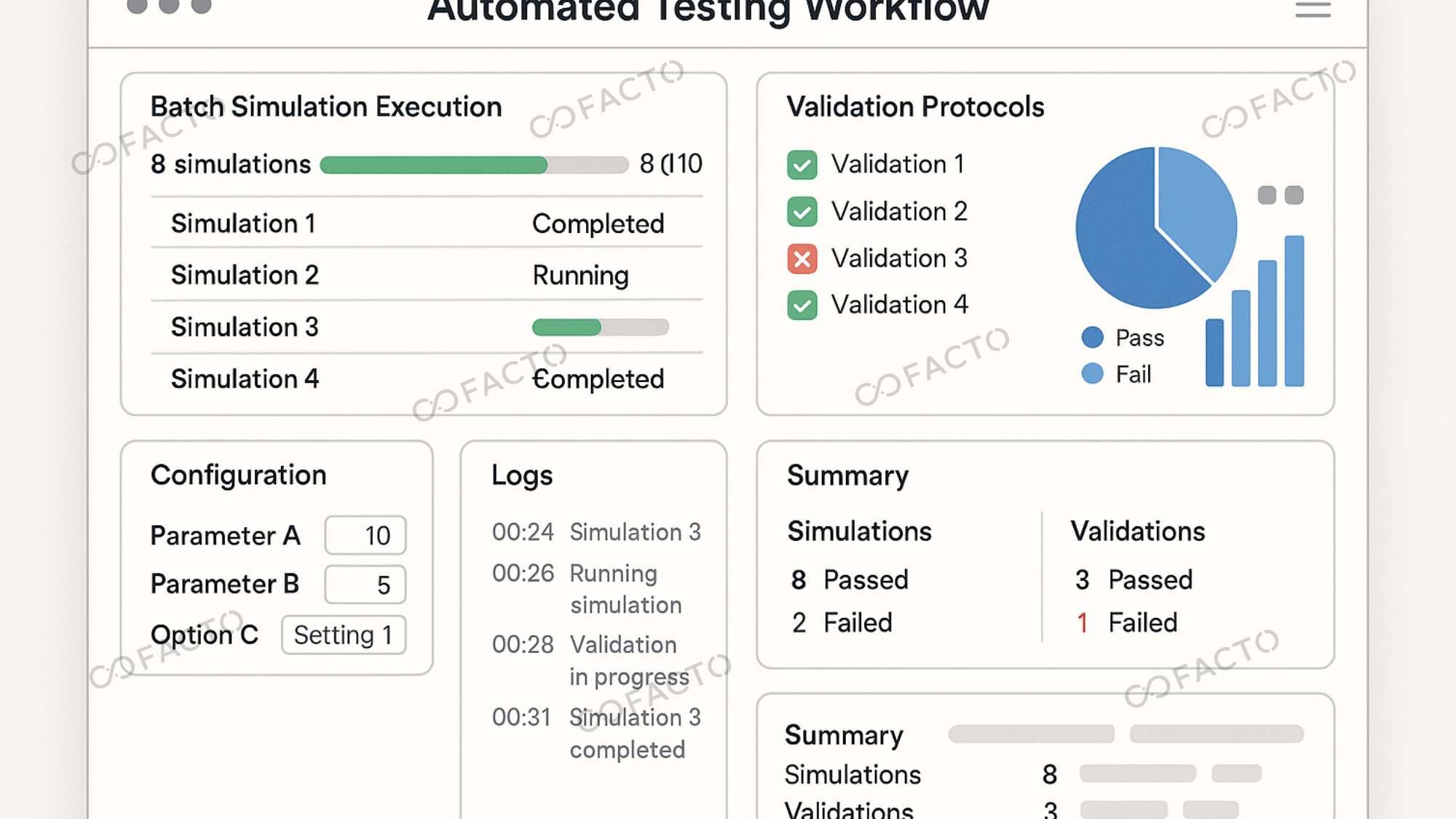Click the first gray square above bar chart
The height and width of the screenshot is (819, 1456).
pyautogui.click(x=1267, y=195)
